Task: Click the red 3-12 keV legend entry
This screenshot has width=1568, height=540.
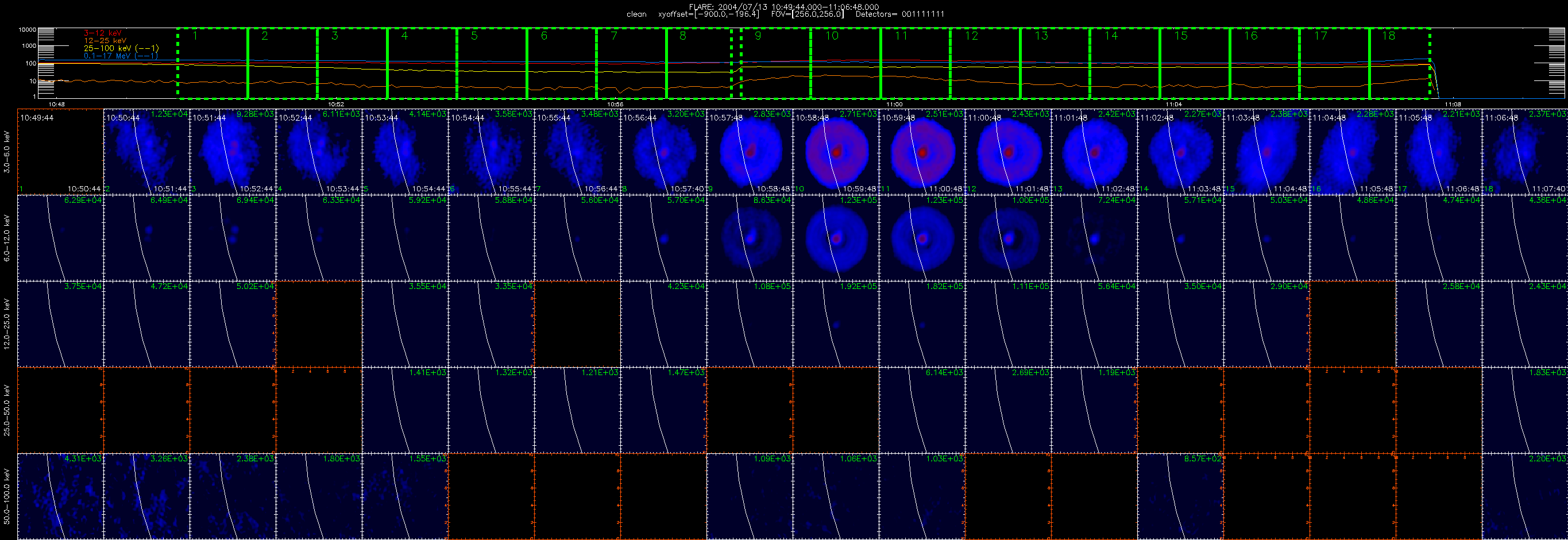Action: point(102,33)
